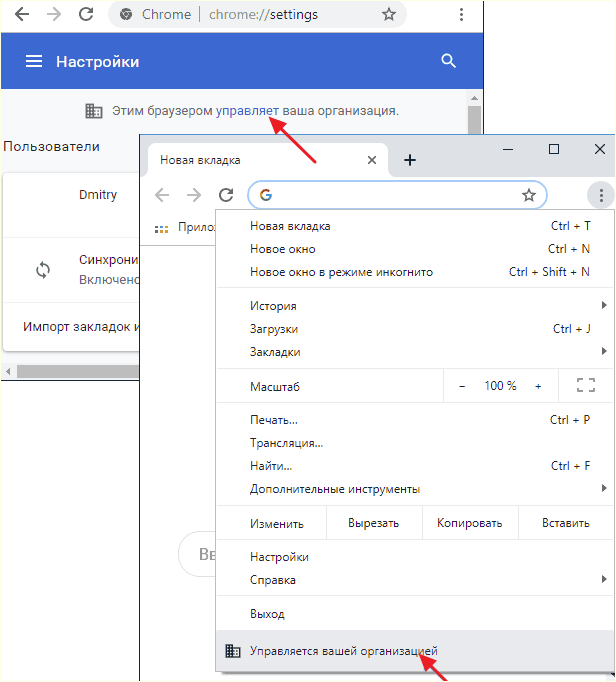This screenshot has width=616, height=682.
Task: Click the Chrome icon in the settings address bar
Action: [x=126, y=14]
